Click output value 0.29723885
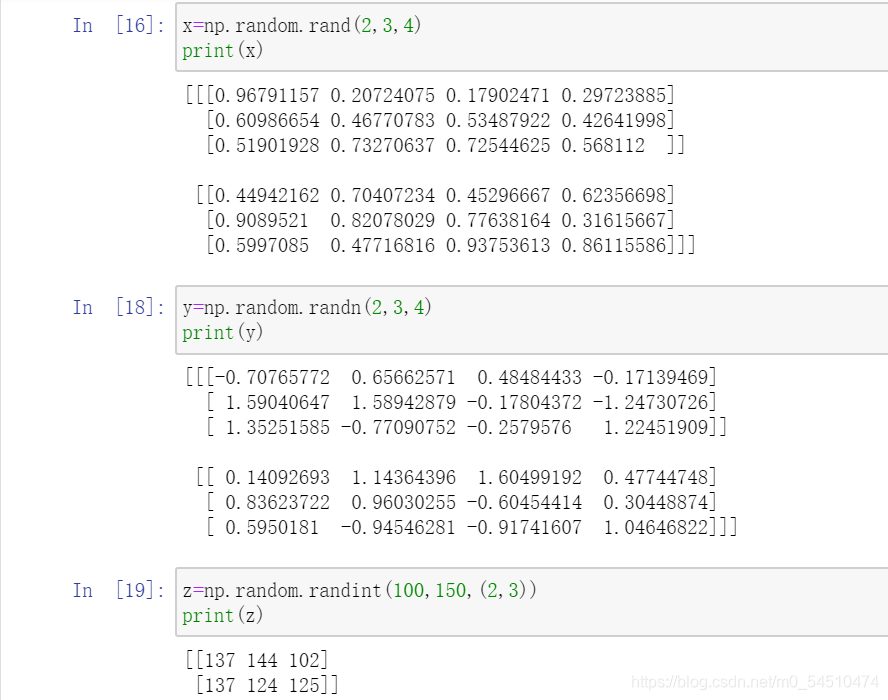This screenshot has height=700, width=888. 613,95
